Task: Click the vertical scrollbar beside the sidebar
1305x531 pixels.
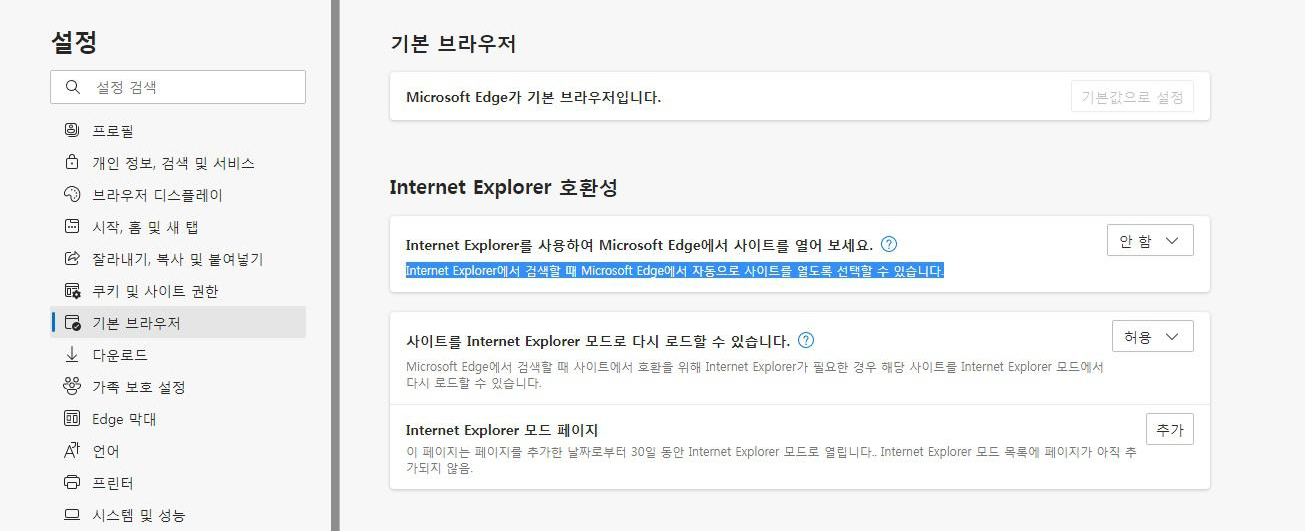Action: 335,265
